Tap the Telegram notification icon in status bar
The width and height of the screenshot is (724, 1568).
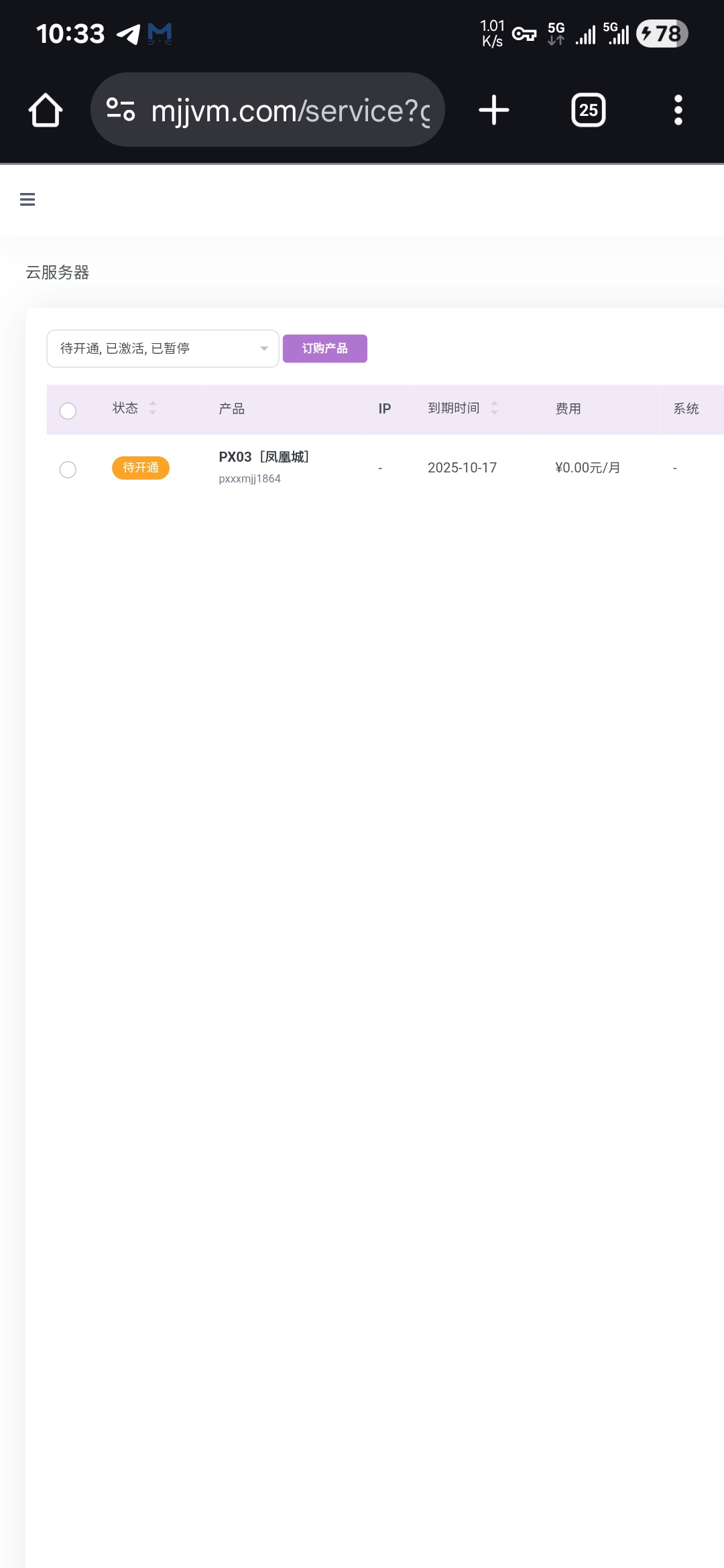[x=128, y=34]
